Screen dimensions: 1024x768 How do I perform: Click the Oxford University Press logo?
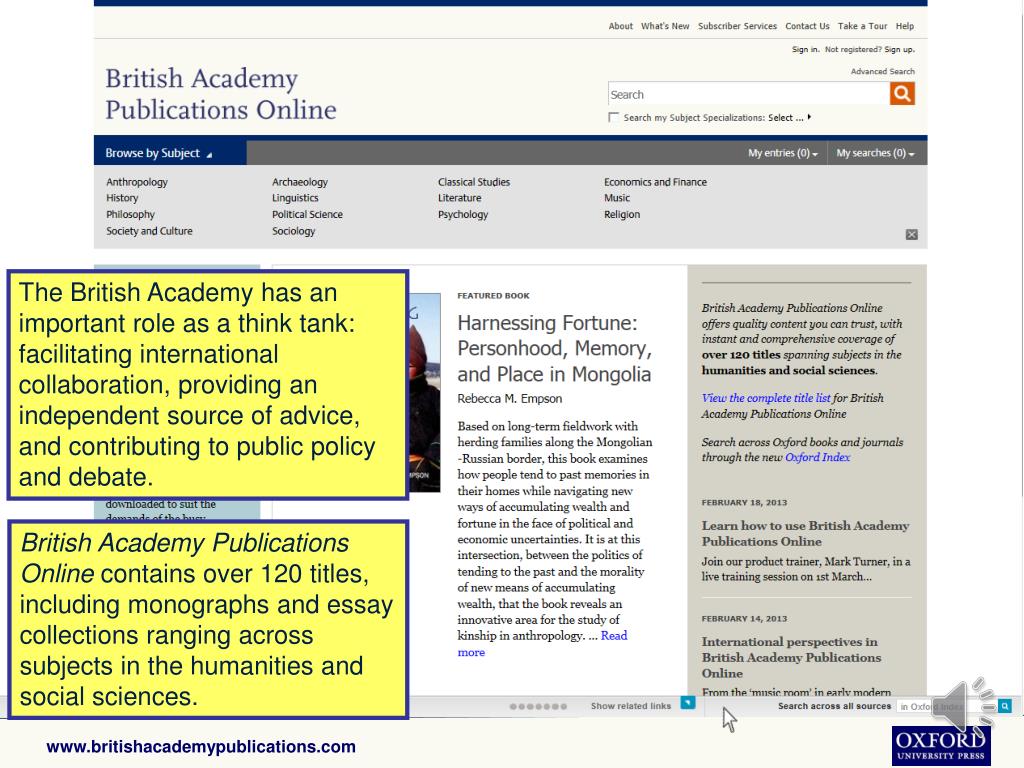940,746
